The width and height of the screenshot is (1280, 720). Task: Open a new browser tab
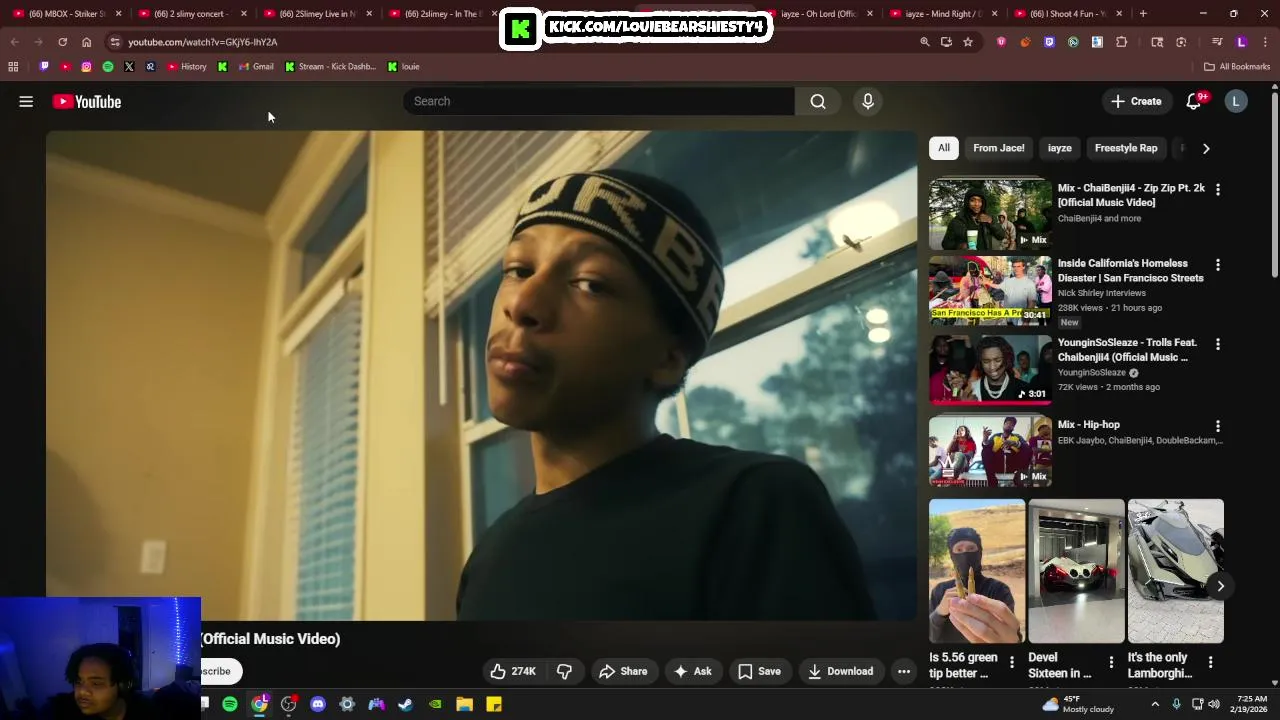[1143, 14]
